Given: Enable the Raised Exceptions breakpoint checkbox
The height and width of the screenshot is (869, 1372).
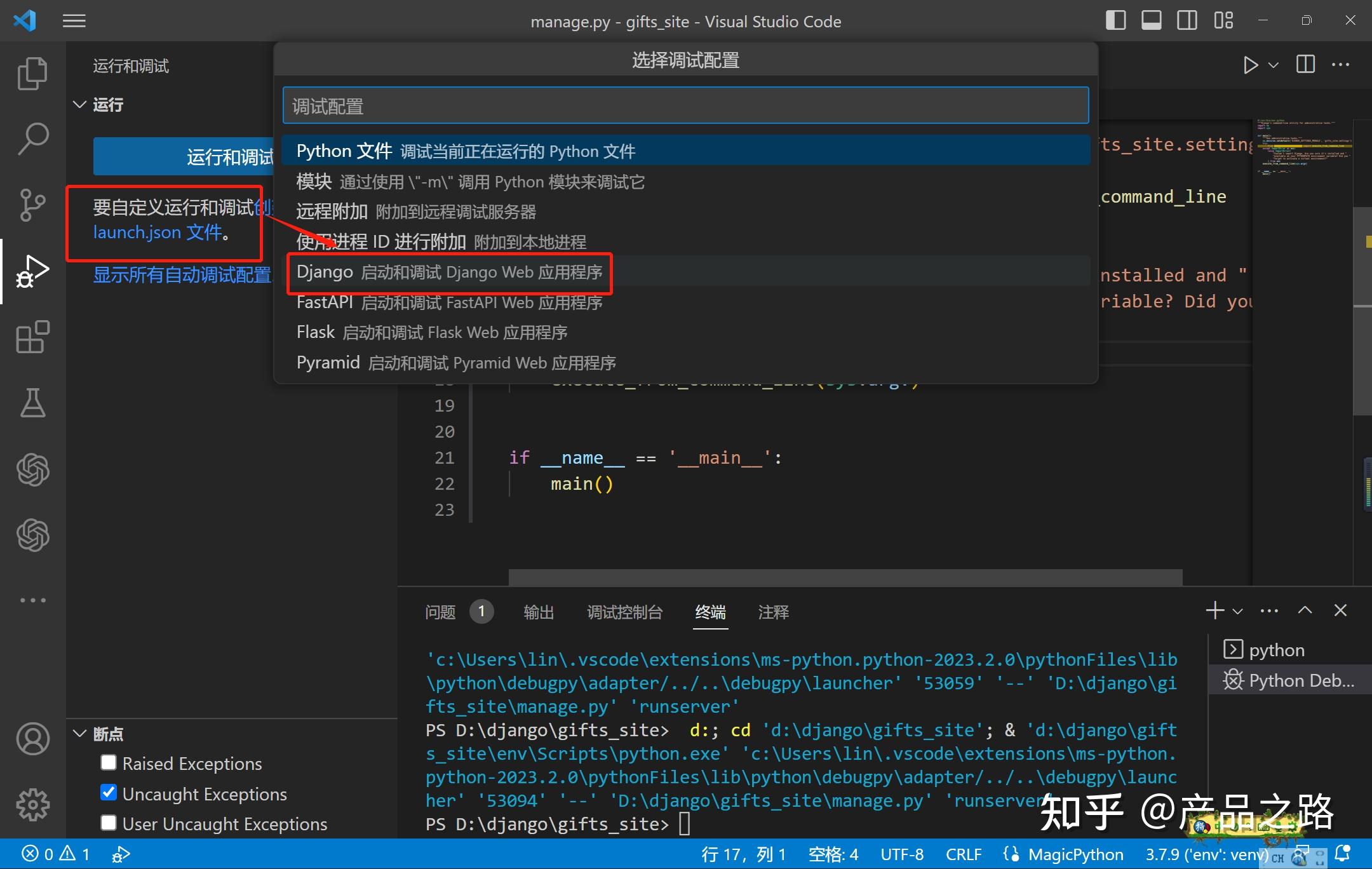Looking at the screenshot, I should click(x=109, y=762).
